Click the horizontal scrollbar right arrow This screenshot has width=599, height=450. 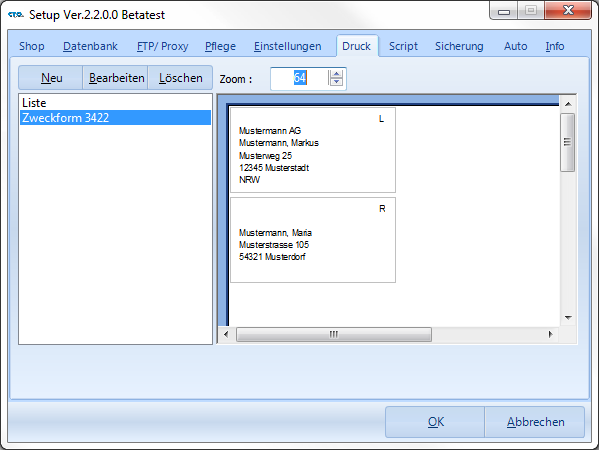tap(550, 334)
